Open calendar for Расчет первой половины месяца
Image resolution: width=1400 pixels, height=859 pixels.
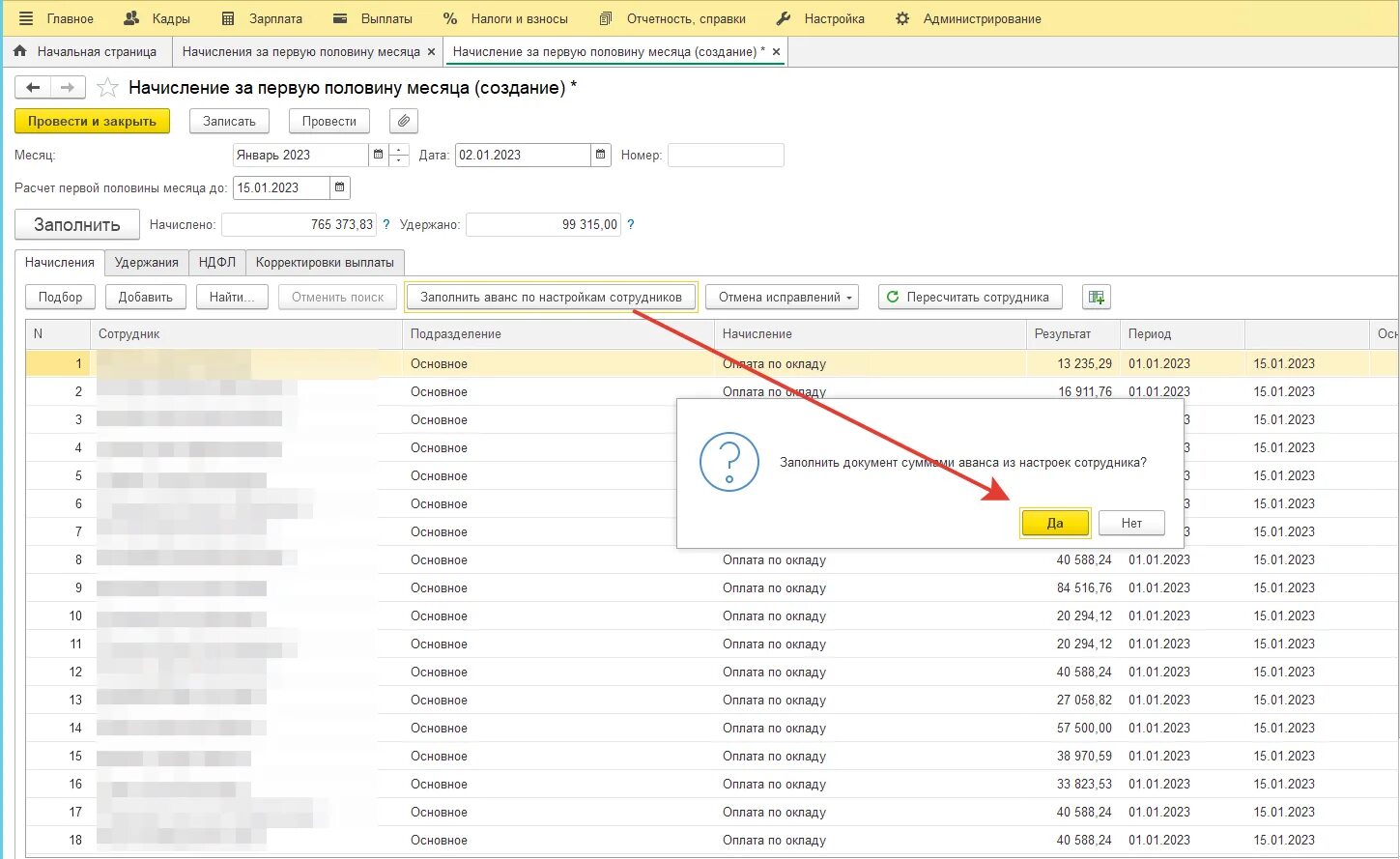[340, 187]
